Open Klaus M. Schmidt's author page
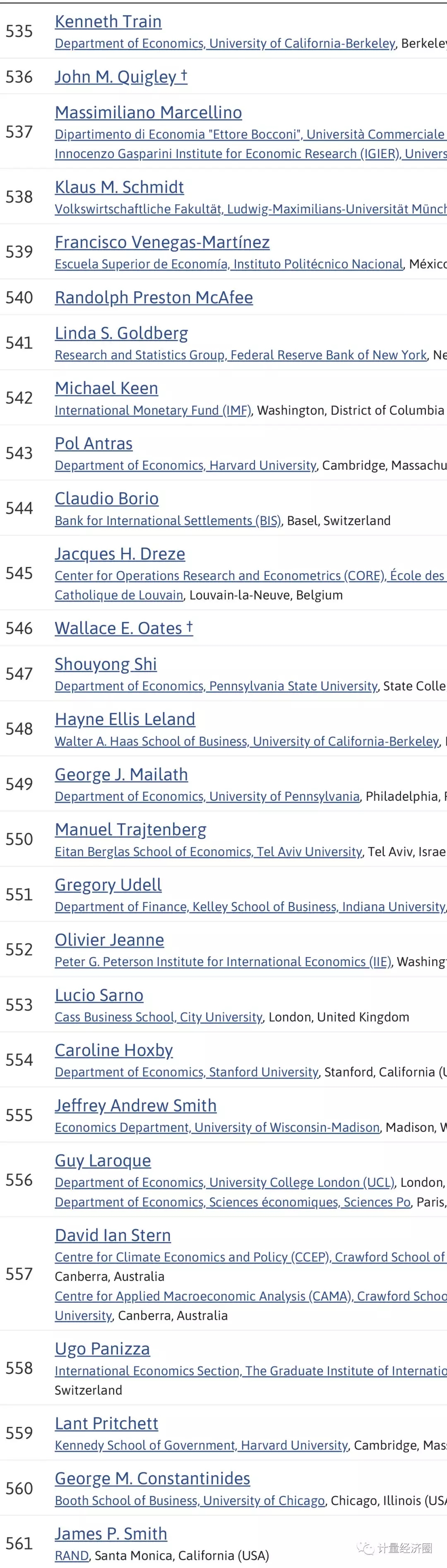This screenshot has height=1568, width=447. point(119,187)
